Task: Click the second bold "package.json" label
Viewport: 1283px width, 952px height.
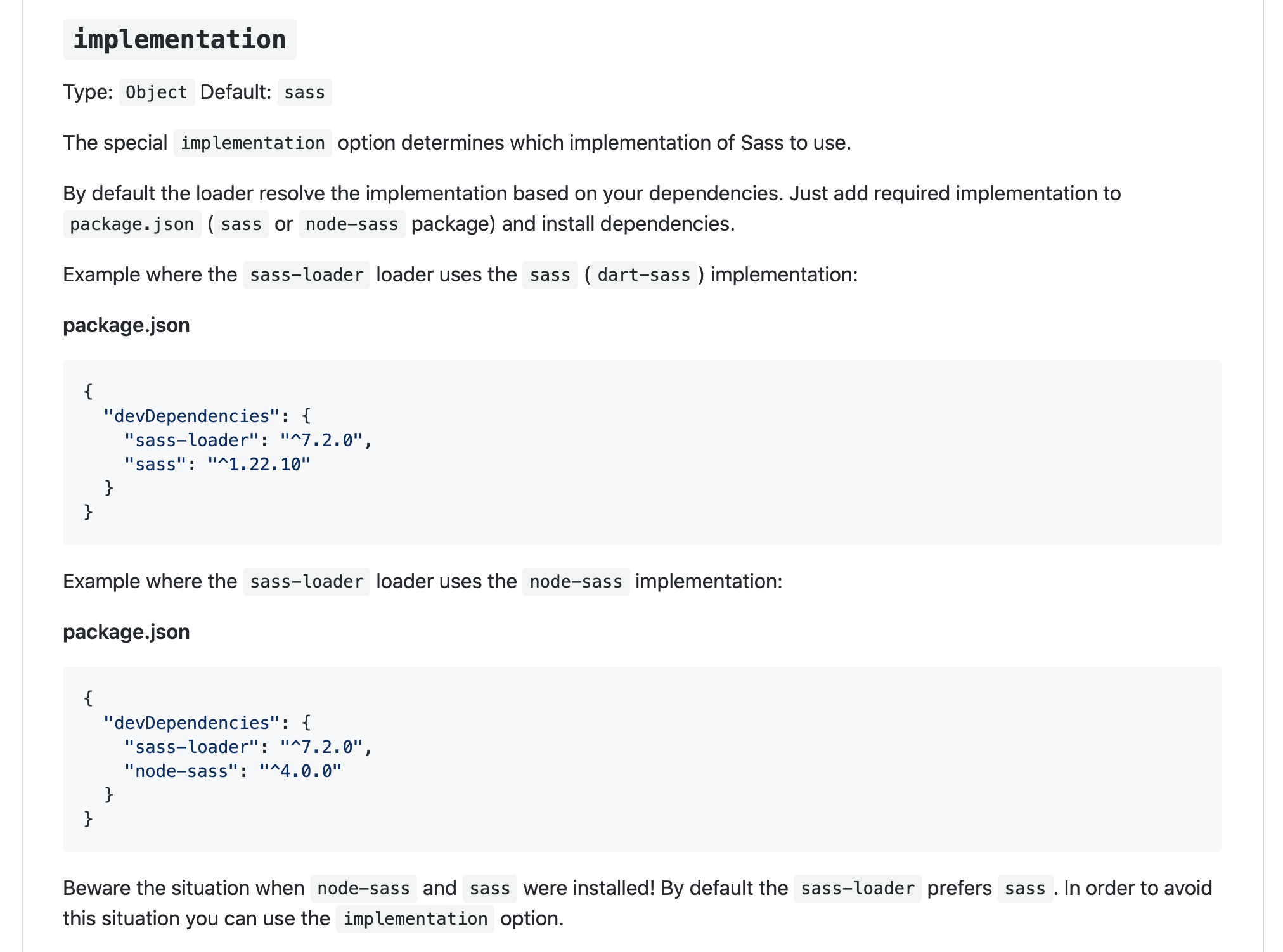Action: click(x=126, y=632)
